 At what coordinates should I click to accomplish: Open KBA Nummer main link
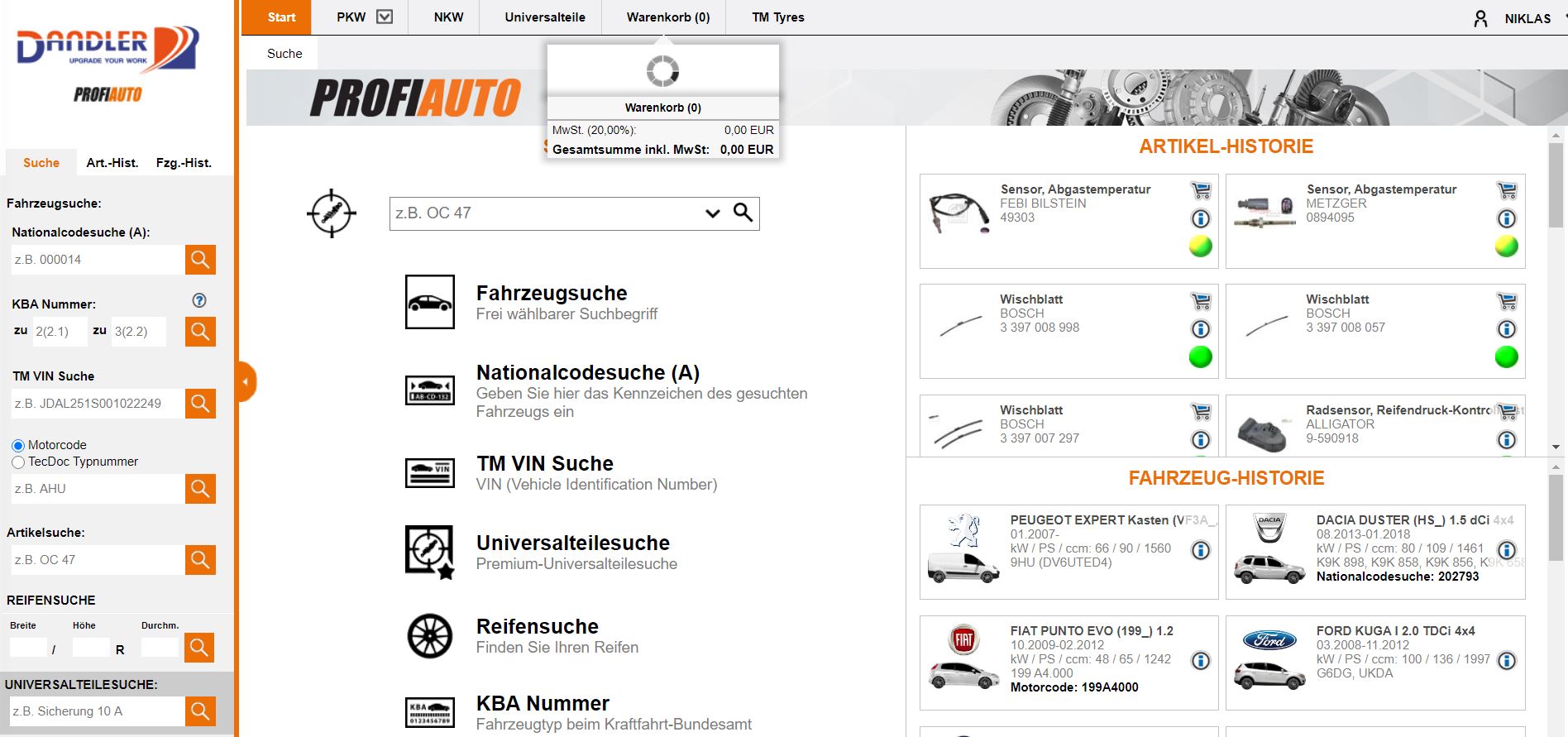[x=543, y=704]
